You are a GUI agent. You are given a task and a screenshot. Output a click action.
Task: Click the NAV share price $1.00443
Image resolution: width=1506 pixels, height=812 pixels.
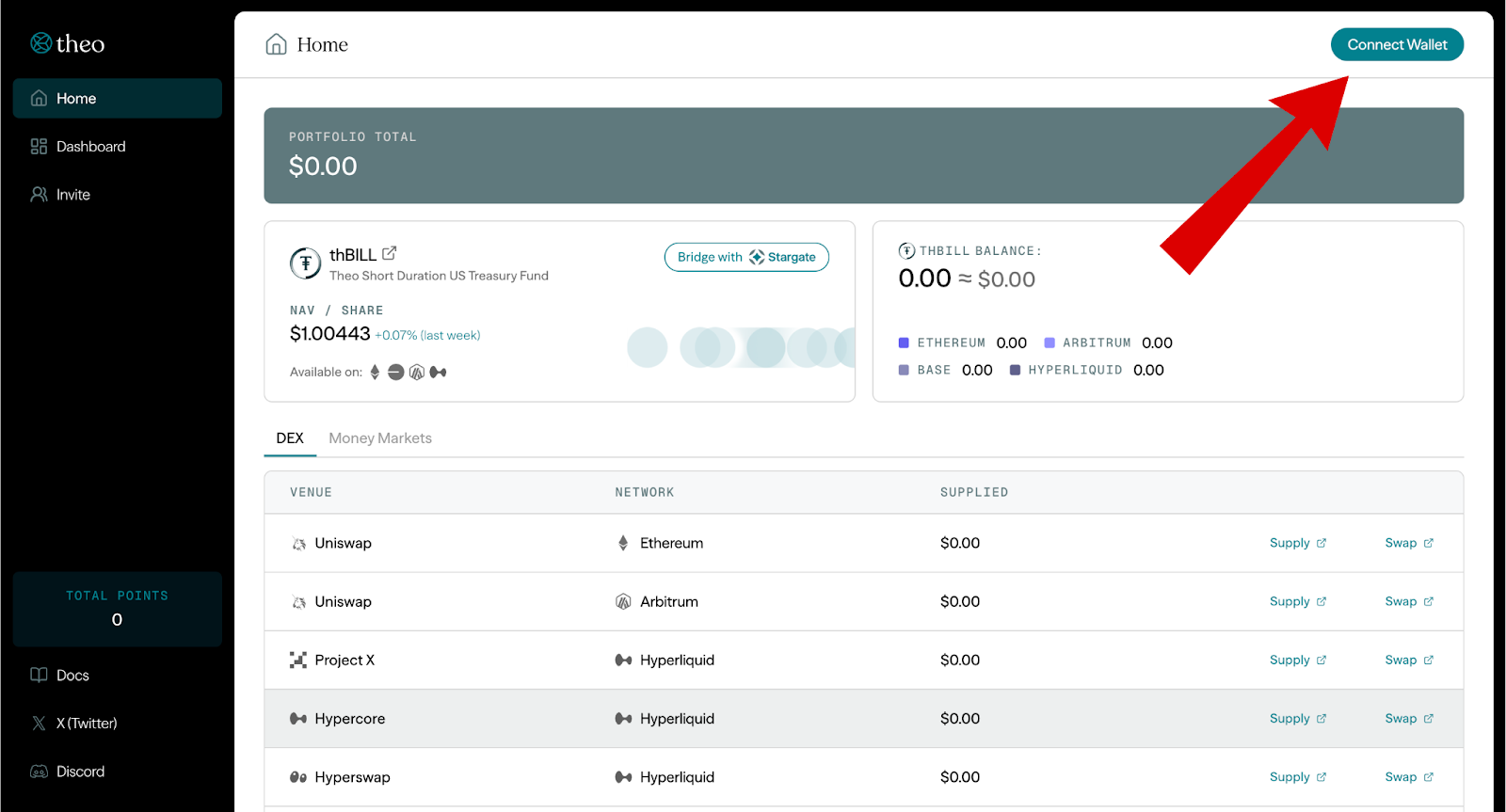(x=330, y=334)
